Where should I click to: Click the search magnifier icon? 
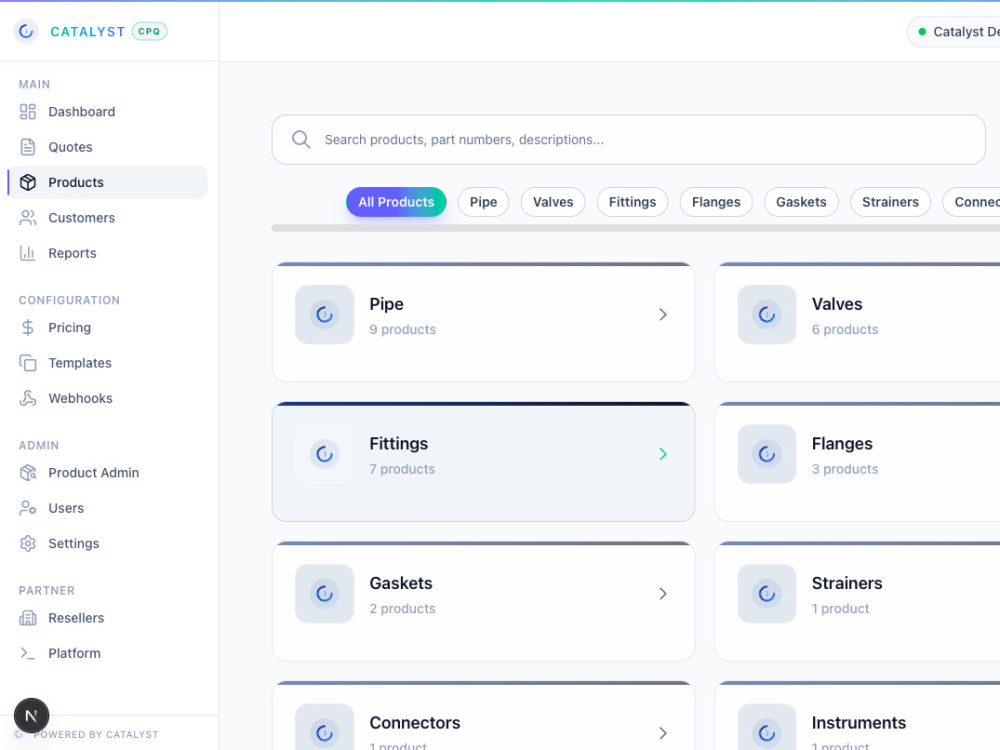click(301, 140)
